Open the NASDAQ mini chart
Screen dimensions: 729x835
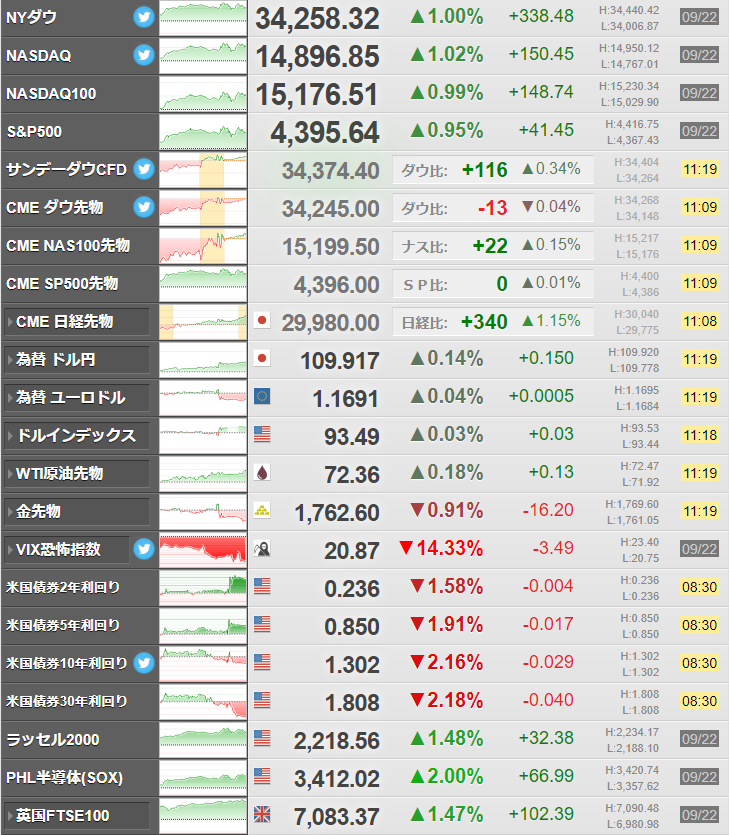tap(203, 56)
